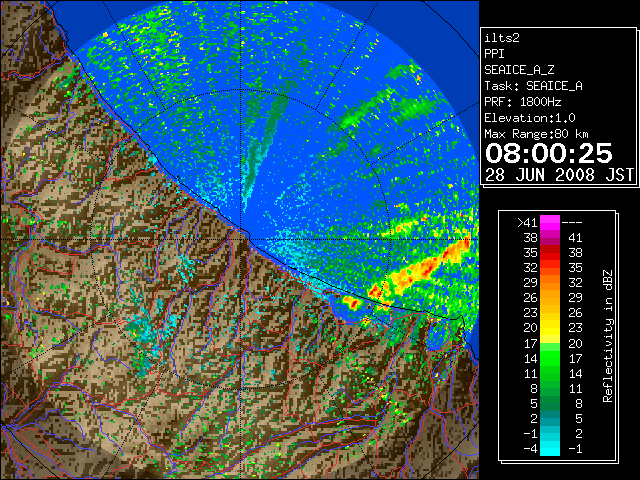Click the PPI scan type label

[x=494, y=54]
